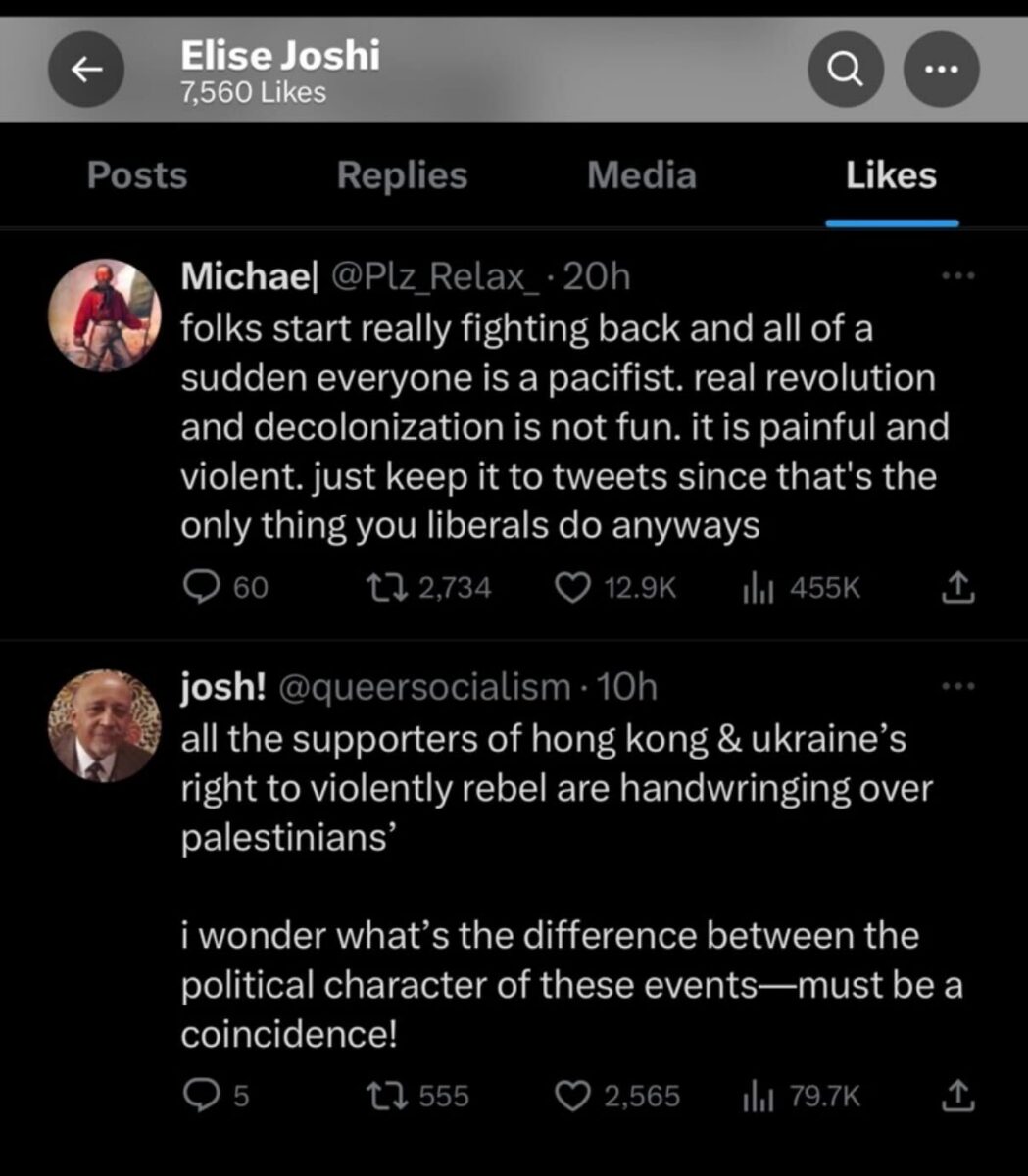Image resolution: width=1028 pixels, height=1176 pixels.
Task: Share Michael's post via share icon
Action: pos(957,587)
